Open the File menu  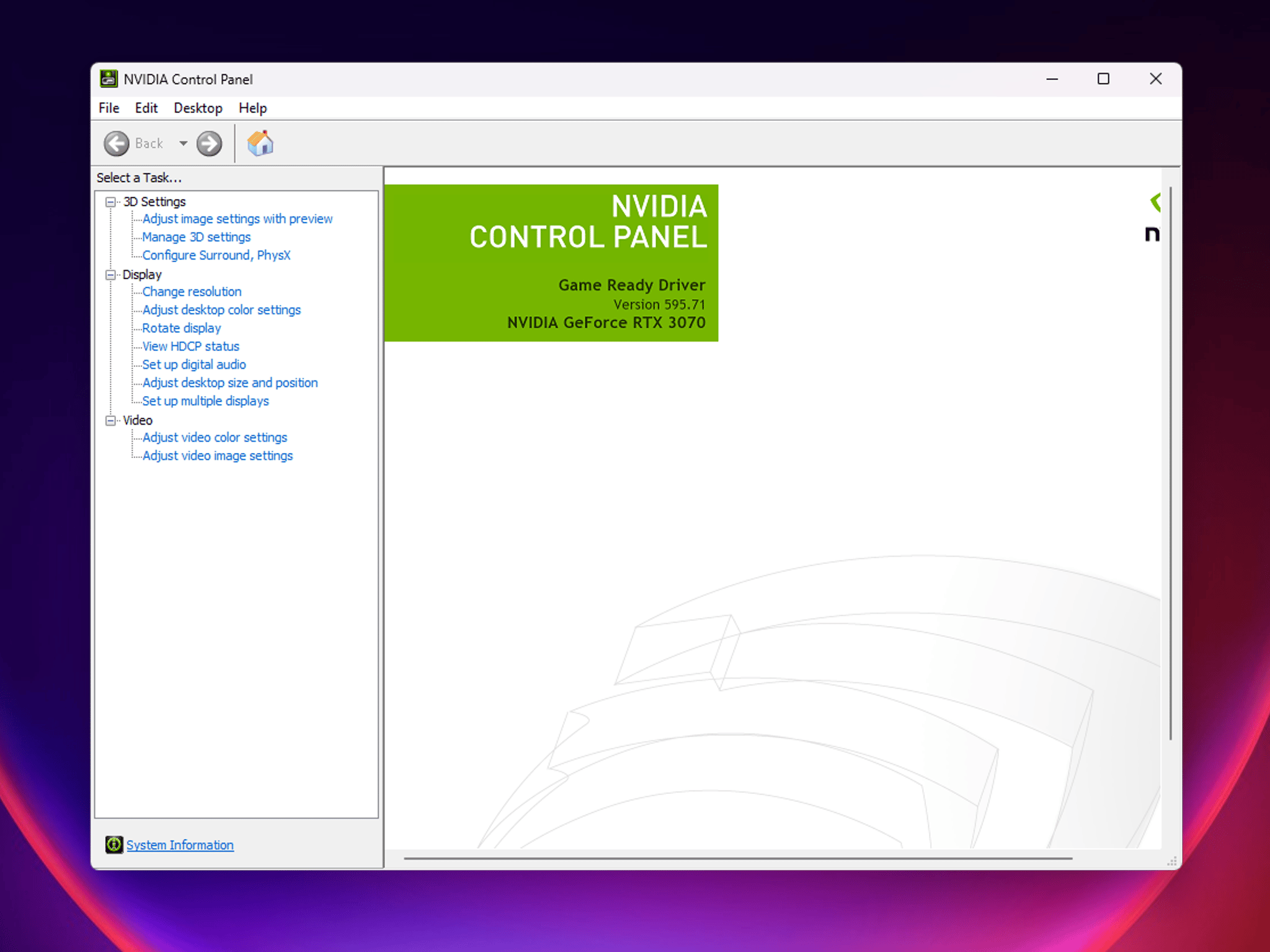coord(109,108)
